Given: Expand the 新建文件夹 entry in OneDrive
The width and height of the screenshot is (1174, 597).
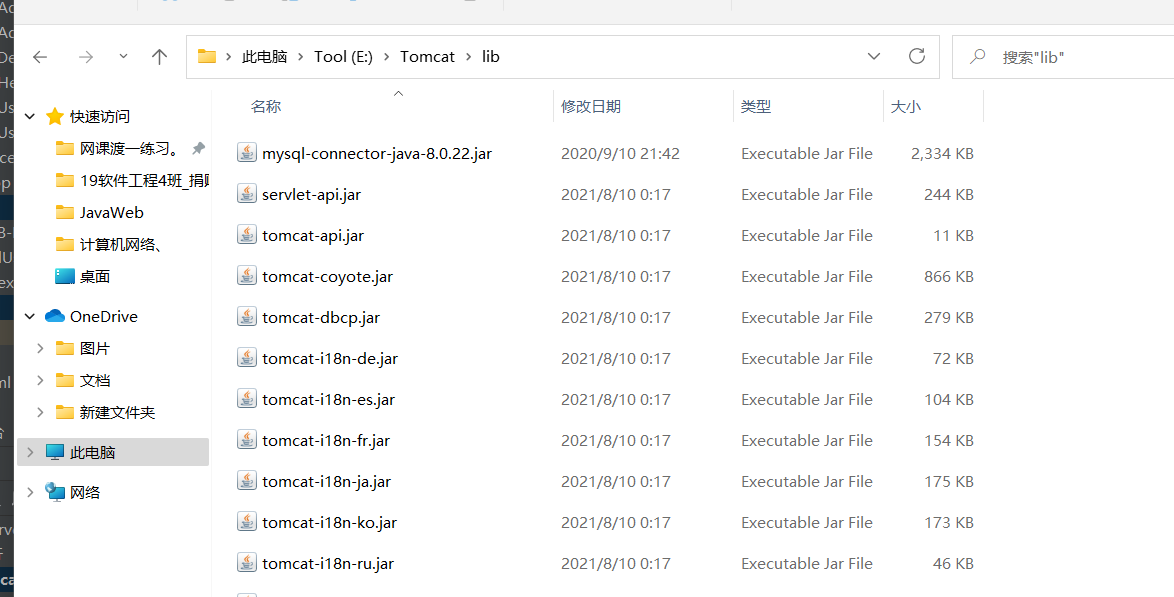Looking at the screenshot, I should (x=38, y=412).
